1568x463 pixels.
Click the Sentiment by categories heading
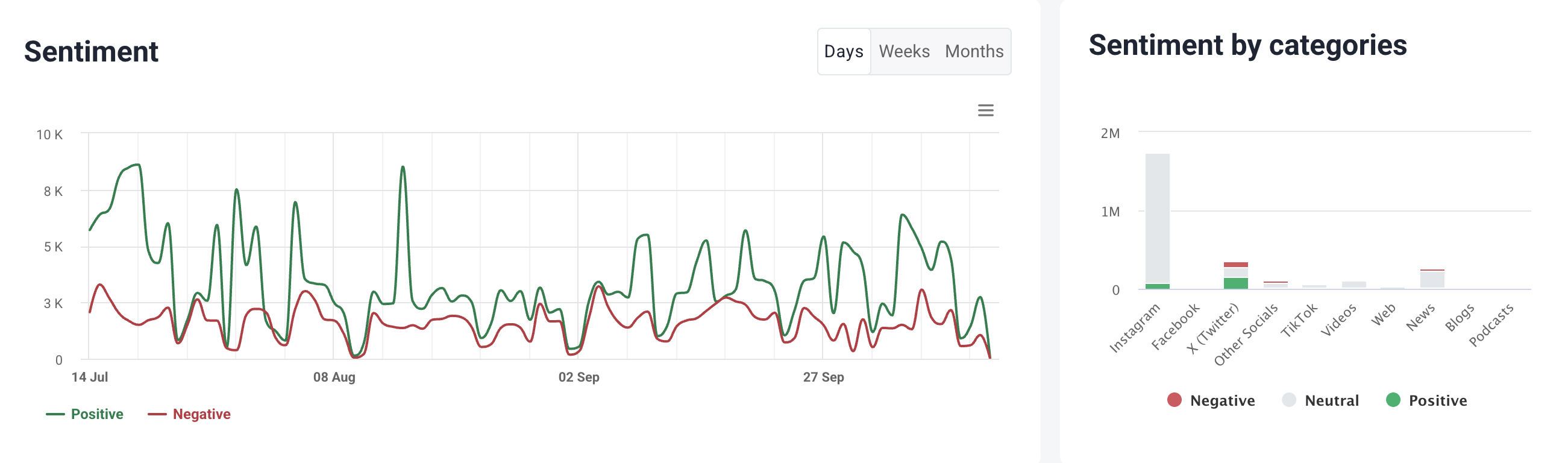click(1247, 46)
